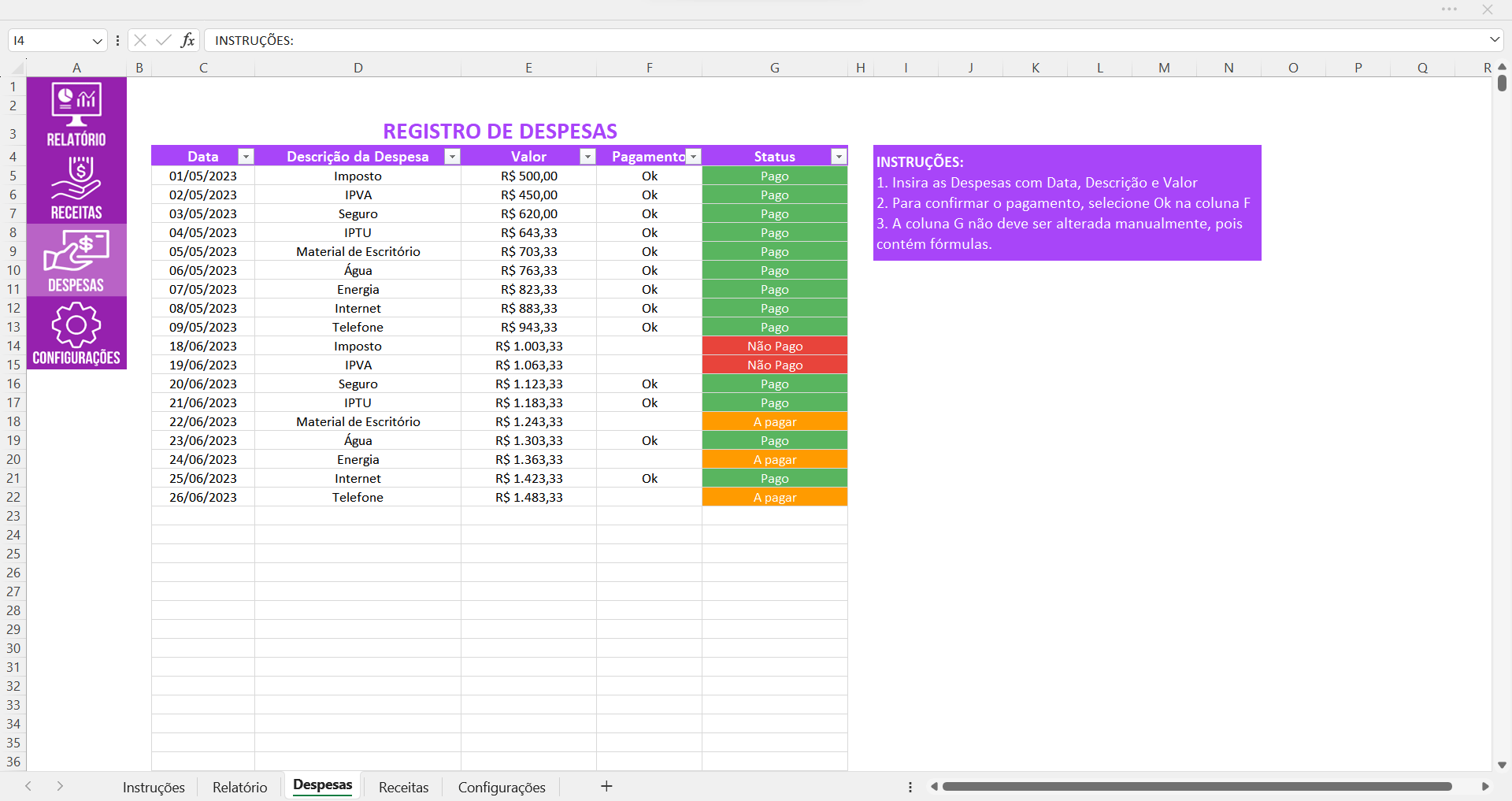Open the Status column filter dropdown
Image resolution: width=1512 pixels, height=801 pixels.
(839, 157)
